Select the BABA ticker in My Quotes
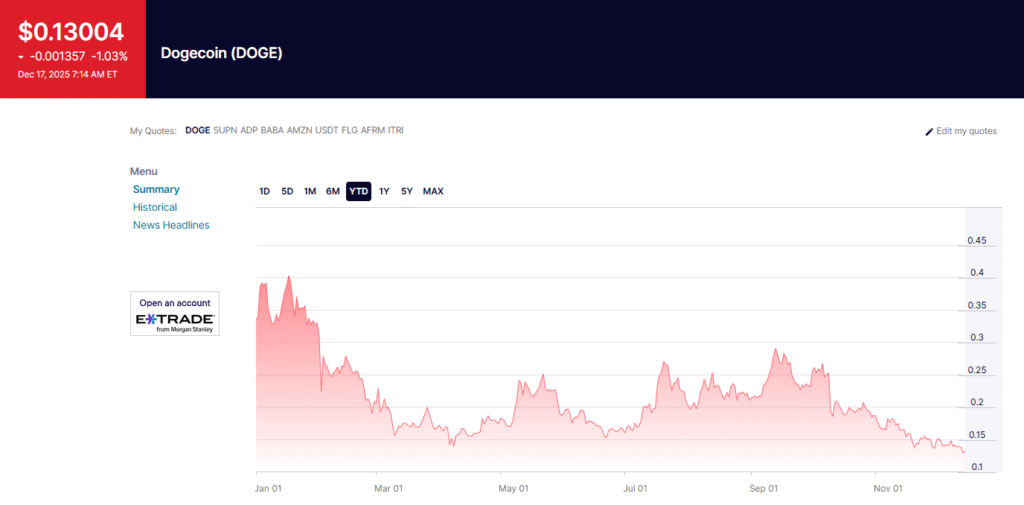The image size is (1024, 505). click(x=272, y=130)
